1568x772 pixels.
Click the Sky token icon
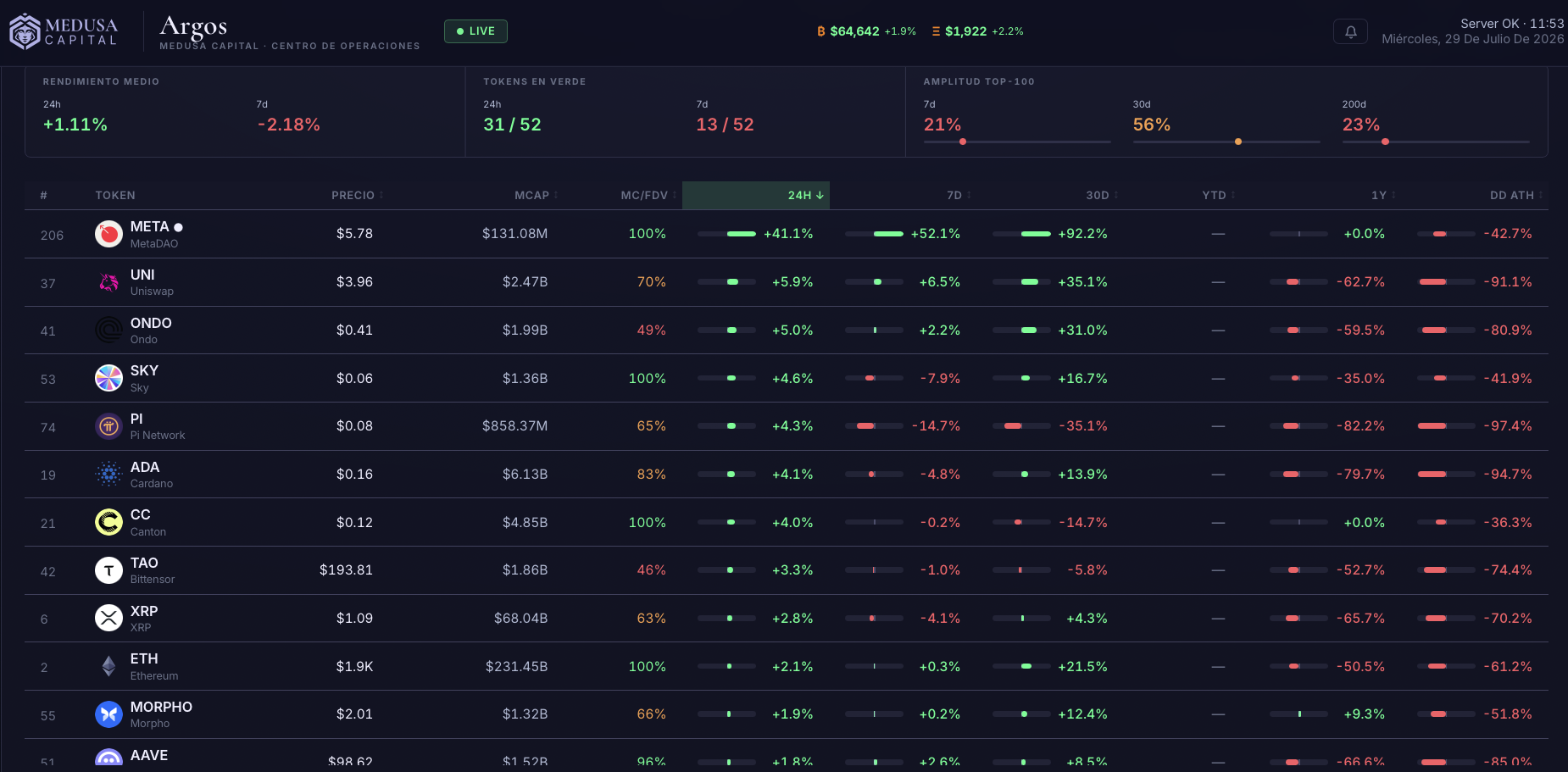point(108,378)
